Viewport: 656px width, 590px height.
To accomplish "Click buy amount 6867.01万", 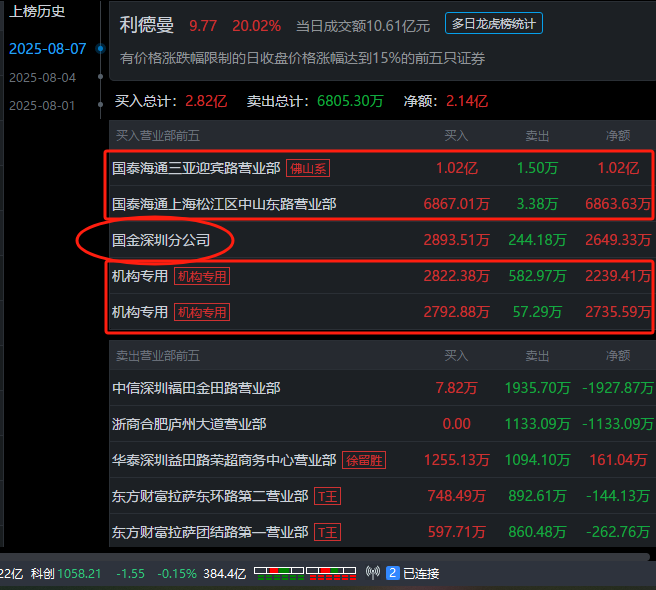I will click(456, 204).
